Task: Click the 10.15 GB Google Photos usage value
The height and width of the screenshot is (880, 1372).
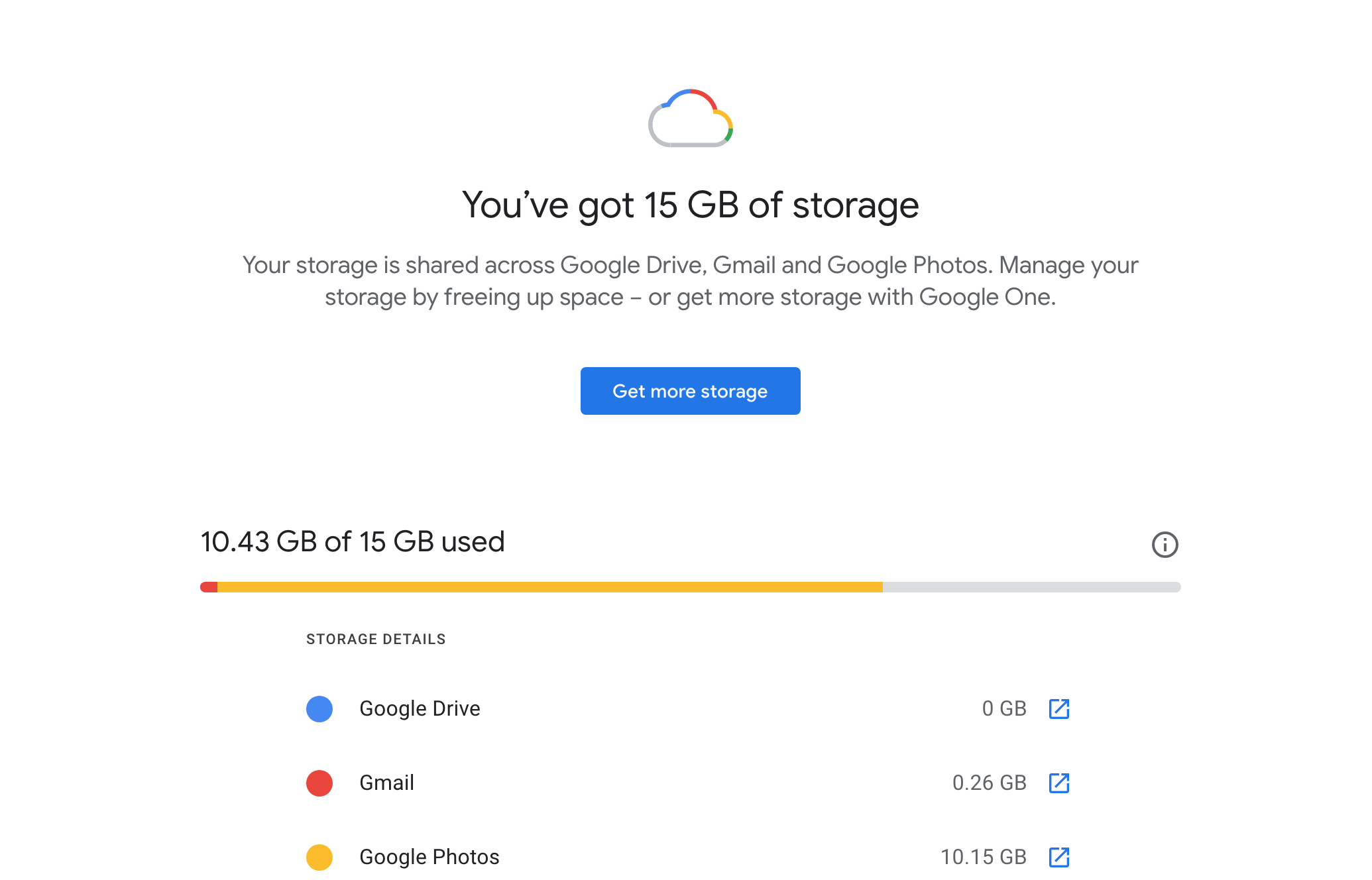Action: pos(983,857)
